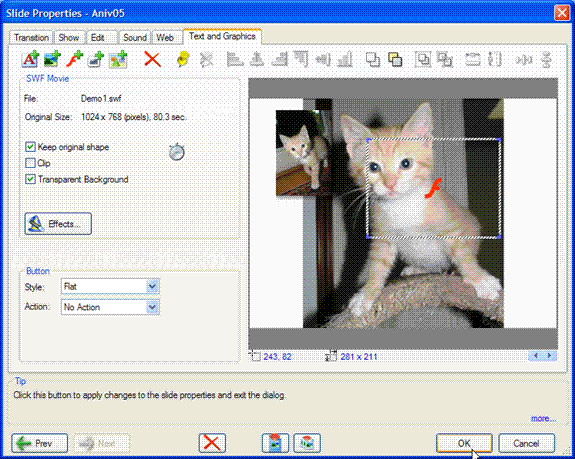Open the Effects dialog button
The width and height of the screenshot is (575, 459).
(x=58, y=224)
